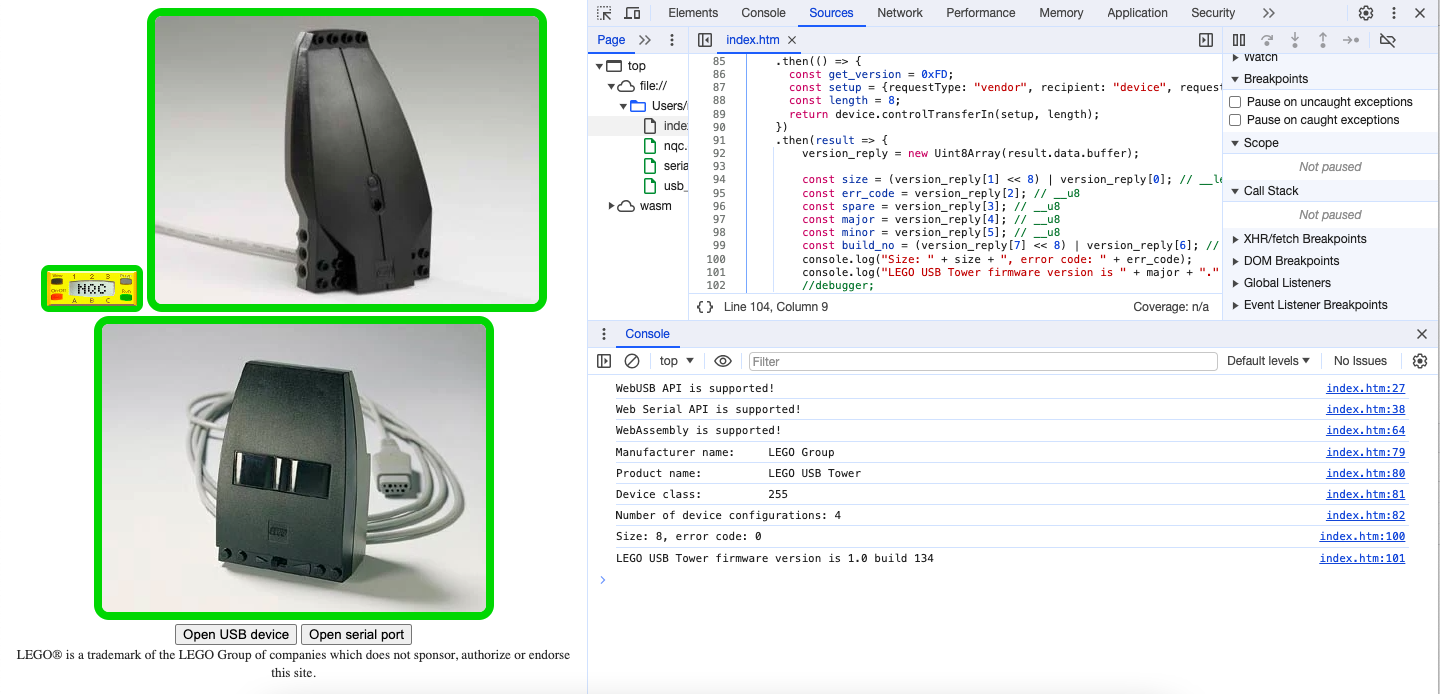Switch to the Security tab
Viewport: 1440px width, 694px height.
click(1213, 13)
